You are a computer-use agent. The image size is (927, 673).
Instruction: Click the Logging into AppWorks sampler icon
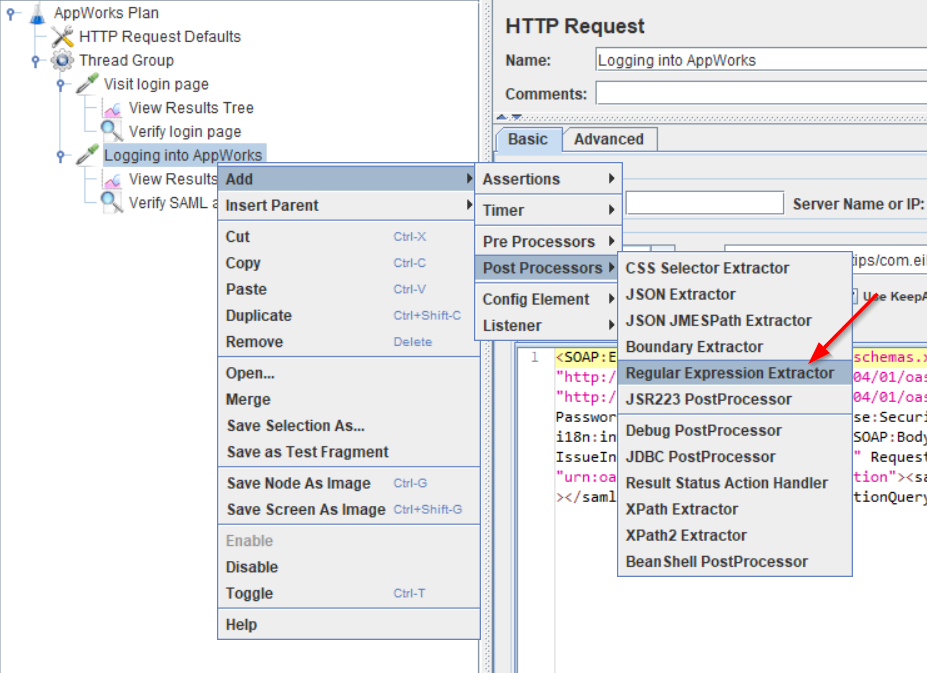[88, 155]
